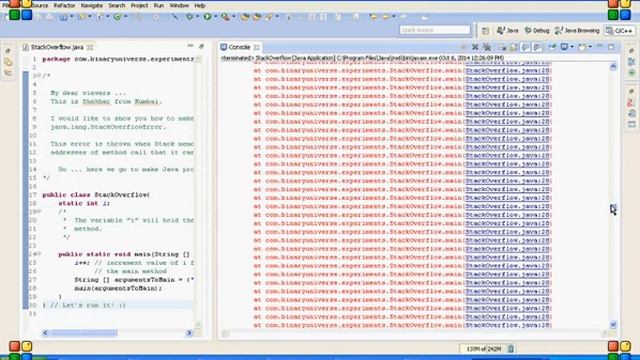Image resolution: width=640 pixels, height=360 pixels.
Task: Open the Project menu
Action: (139, 5)
